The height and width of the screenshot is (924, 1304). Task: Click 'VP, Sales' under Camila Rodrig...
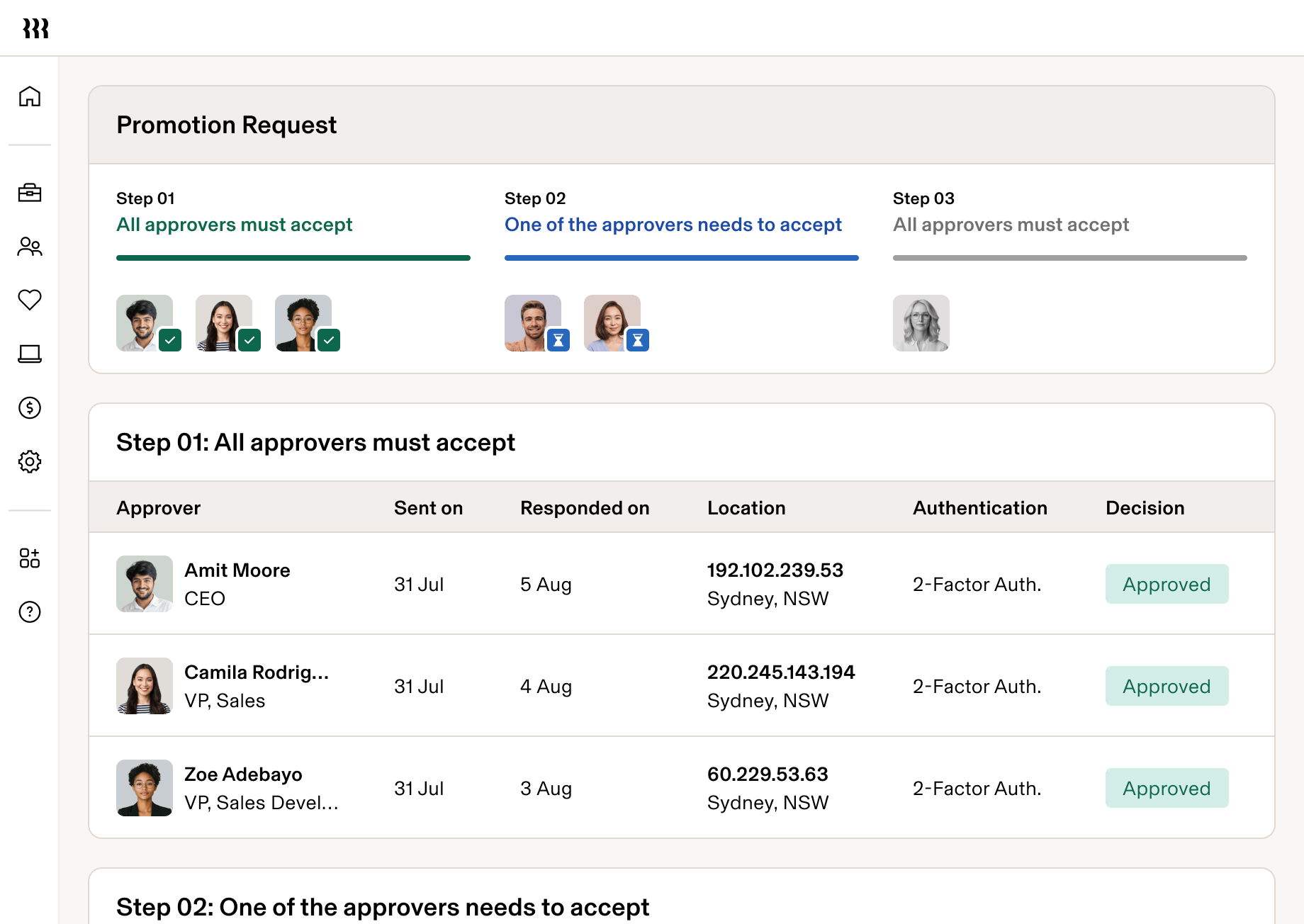click(225, 701)
